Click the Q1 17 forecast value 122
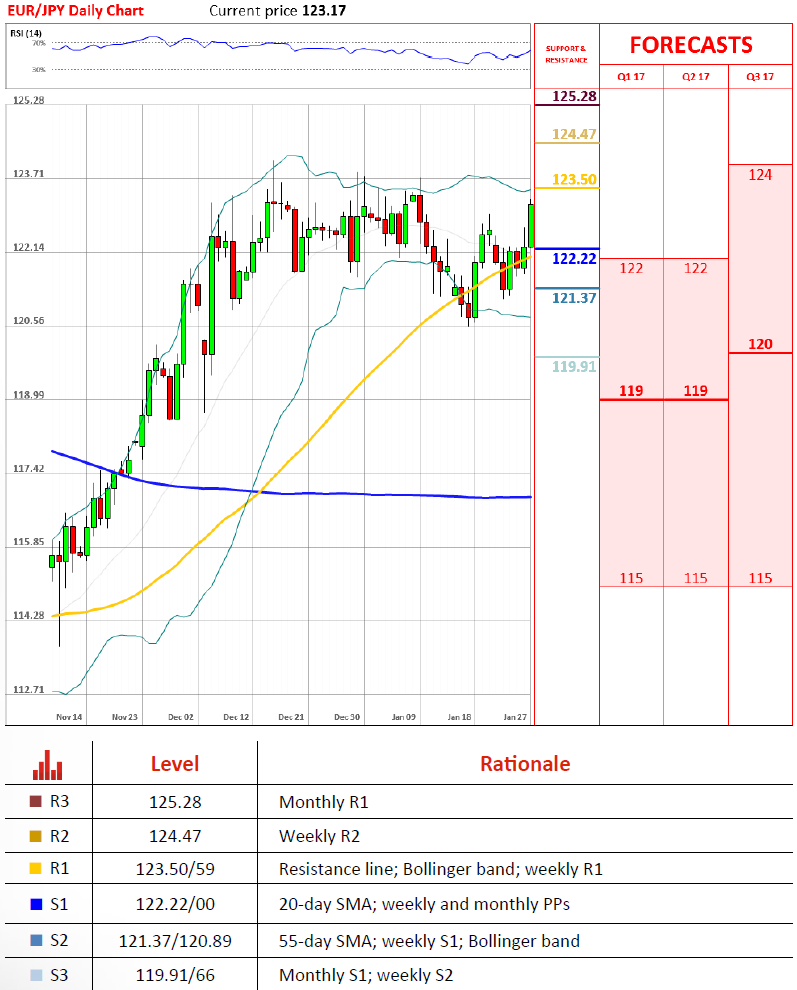797x990 pixels. coord(631,268)
